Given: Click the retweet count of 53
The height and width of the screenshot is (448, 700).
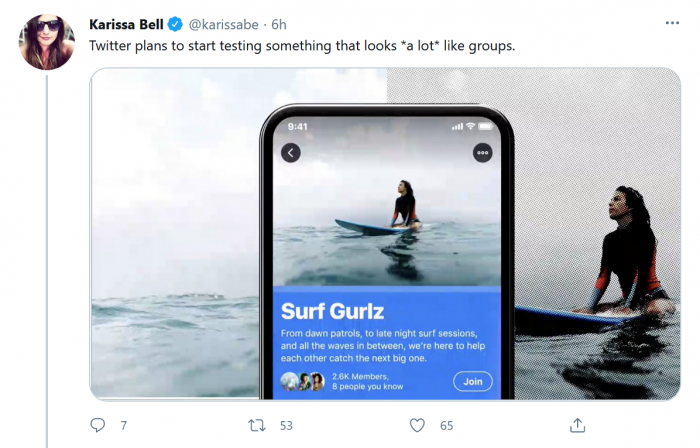Looking at the screenshot, I should point(286,425).
